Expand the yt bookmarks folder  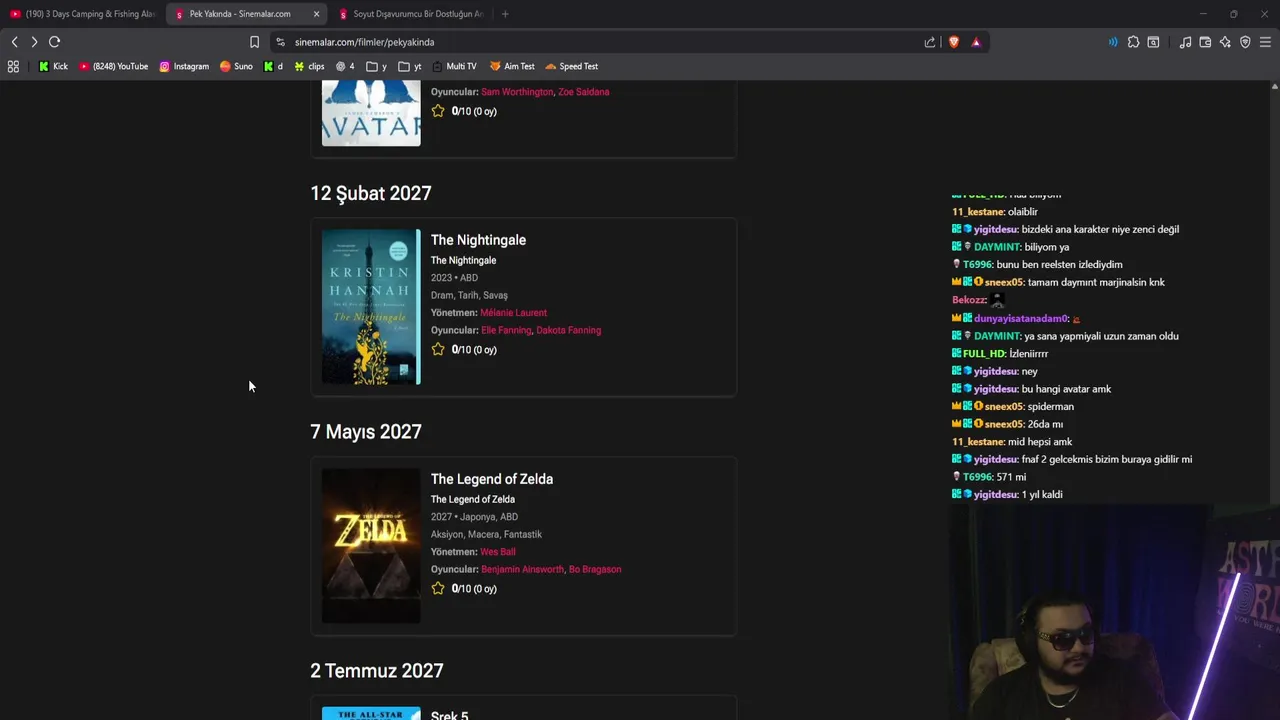point(410,66)
